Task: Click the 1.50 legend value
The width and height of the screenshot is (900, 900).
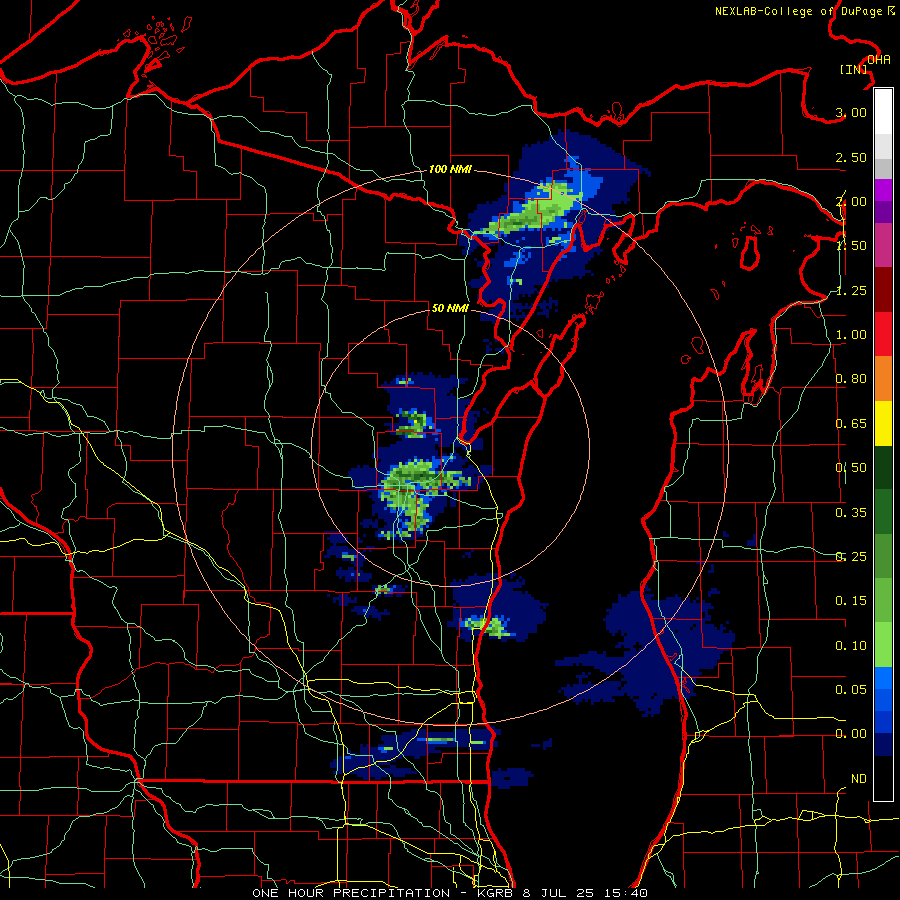Action: [x=851, y=246]
